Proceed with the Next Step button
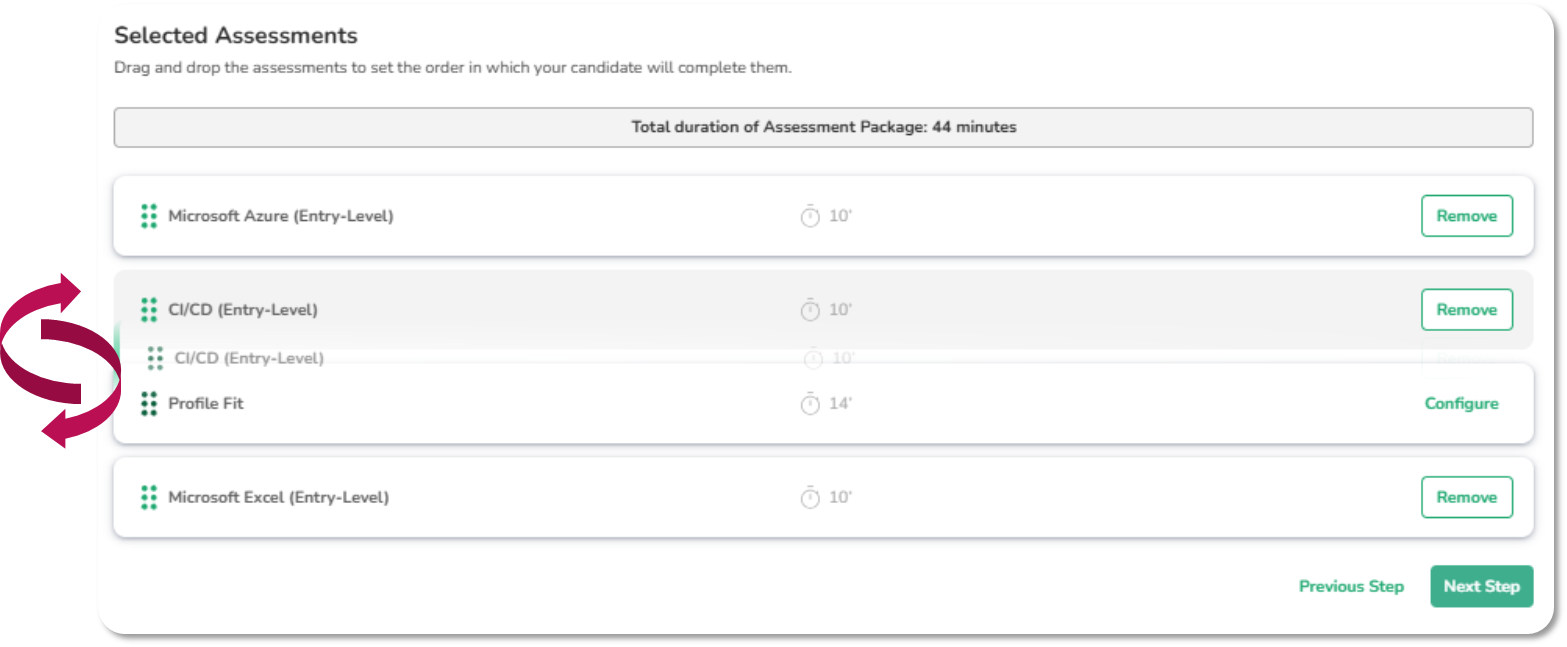Viewport: 1567px width, 647px height. tap(1481, 586)
